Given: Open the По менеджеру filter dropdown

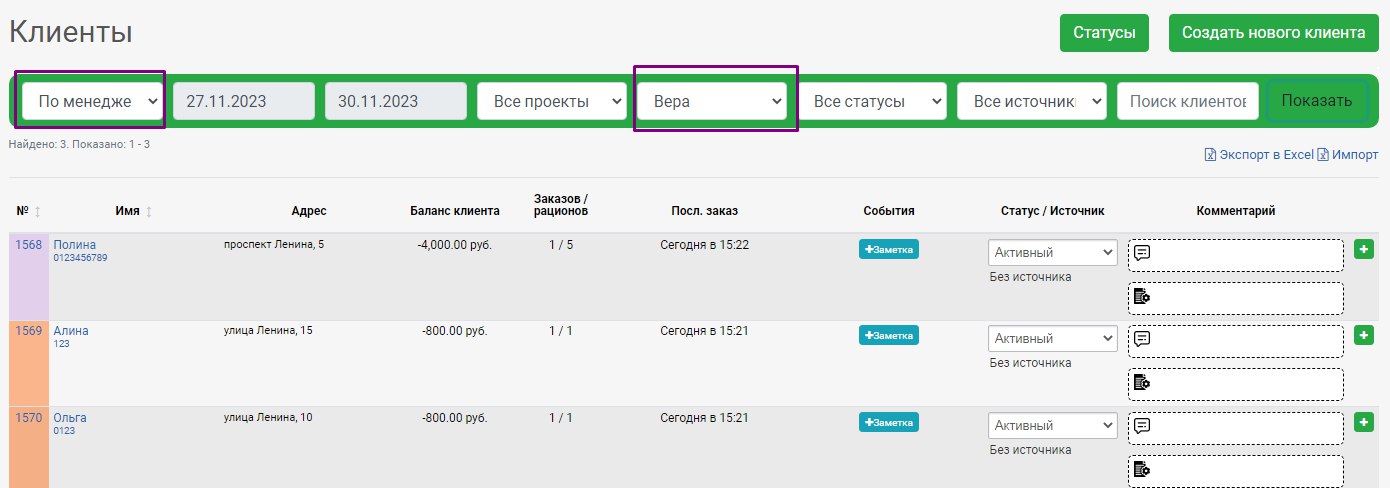Looking at the screenshot, I should [x=92, y=101].
